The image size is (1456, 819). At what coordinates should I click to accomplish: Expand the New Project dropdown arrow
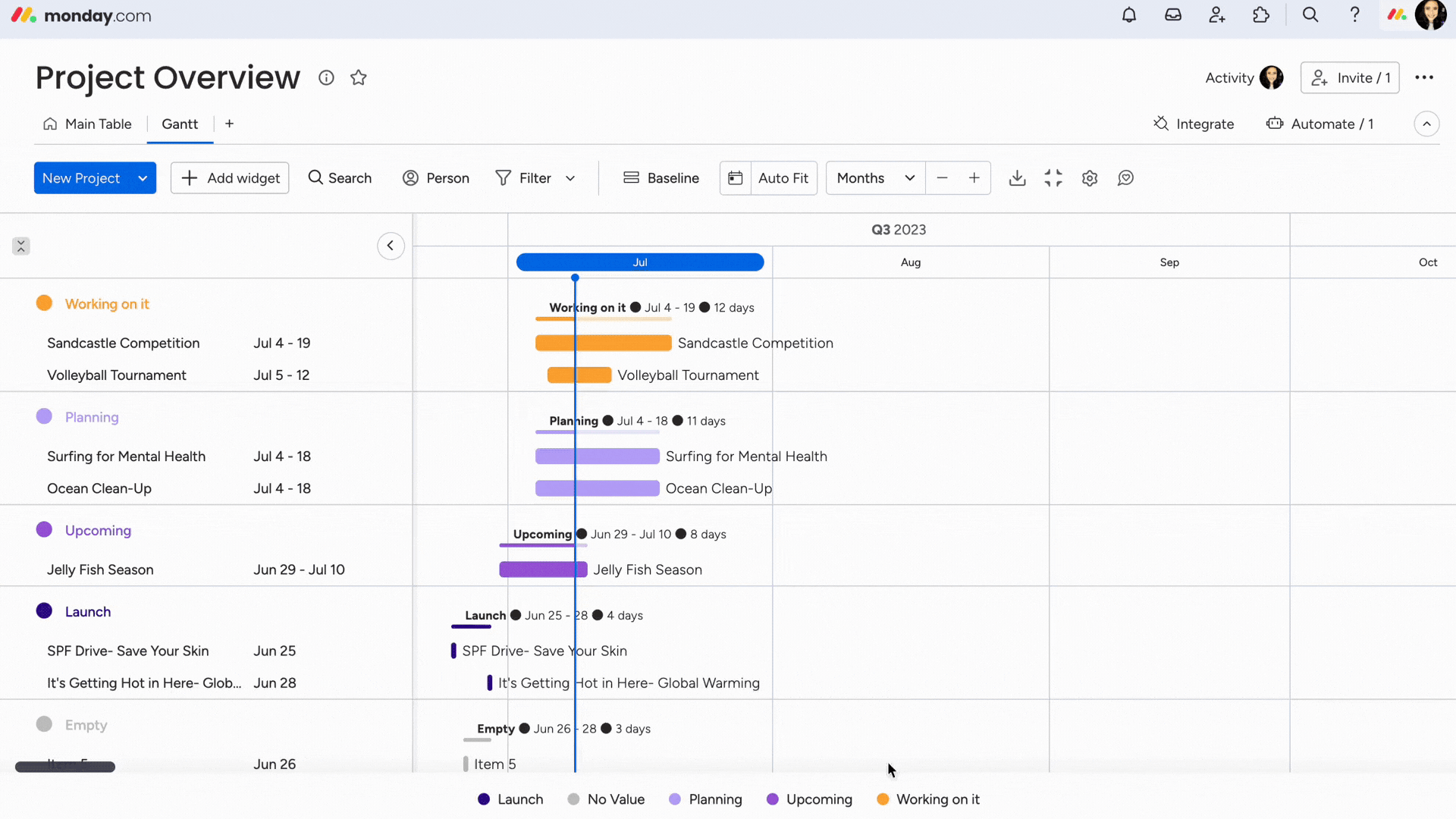(x=143, y=178)
